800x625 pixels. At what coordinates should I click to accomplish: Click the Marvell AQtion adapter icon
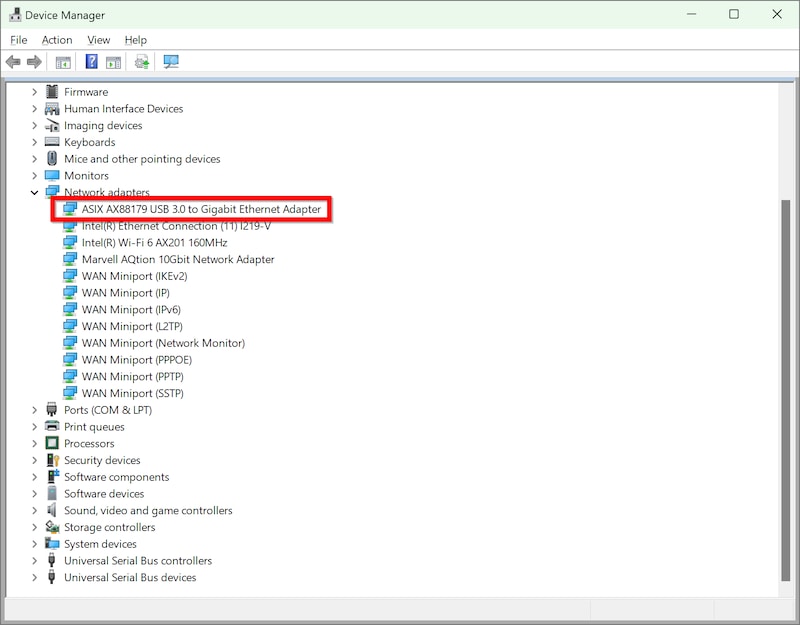70,260
